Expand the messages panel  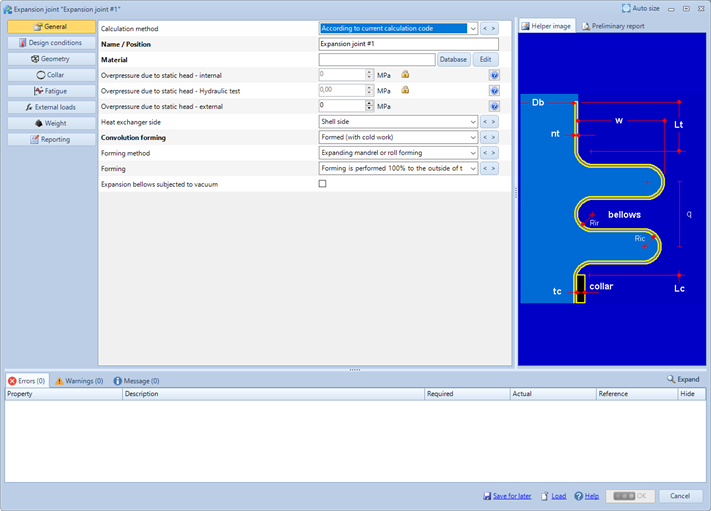[683, 379]
